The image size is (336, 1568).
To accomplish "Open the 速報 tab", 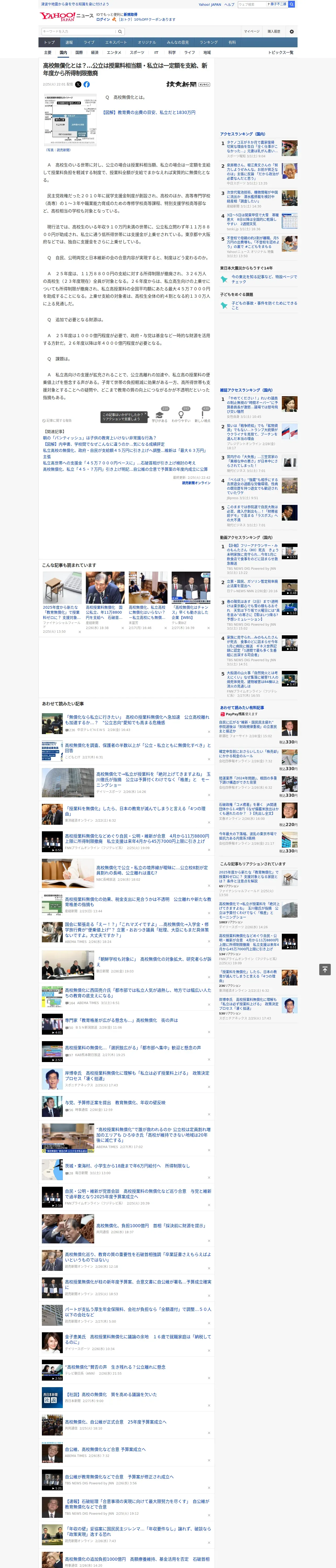I will click(69, 43).
